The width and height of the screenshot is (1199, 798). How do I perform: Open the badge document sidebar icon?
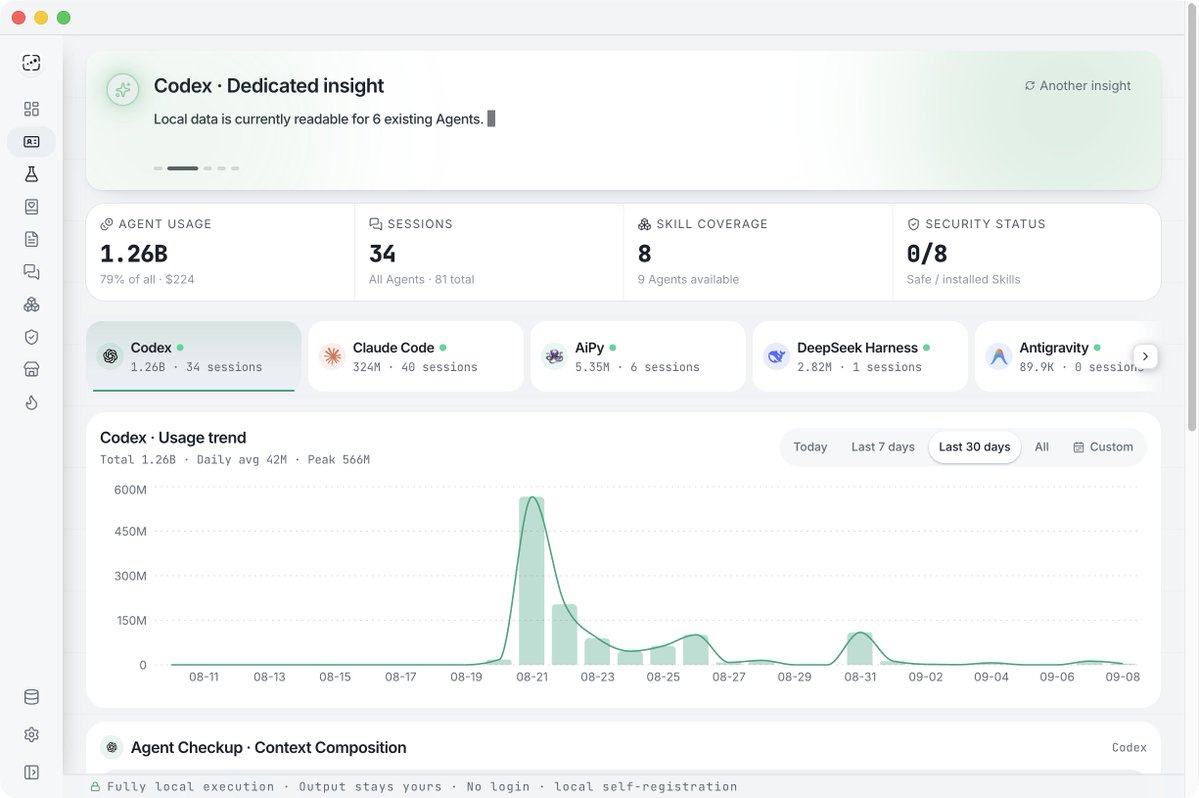click(x=31, y=206)
